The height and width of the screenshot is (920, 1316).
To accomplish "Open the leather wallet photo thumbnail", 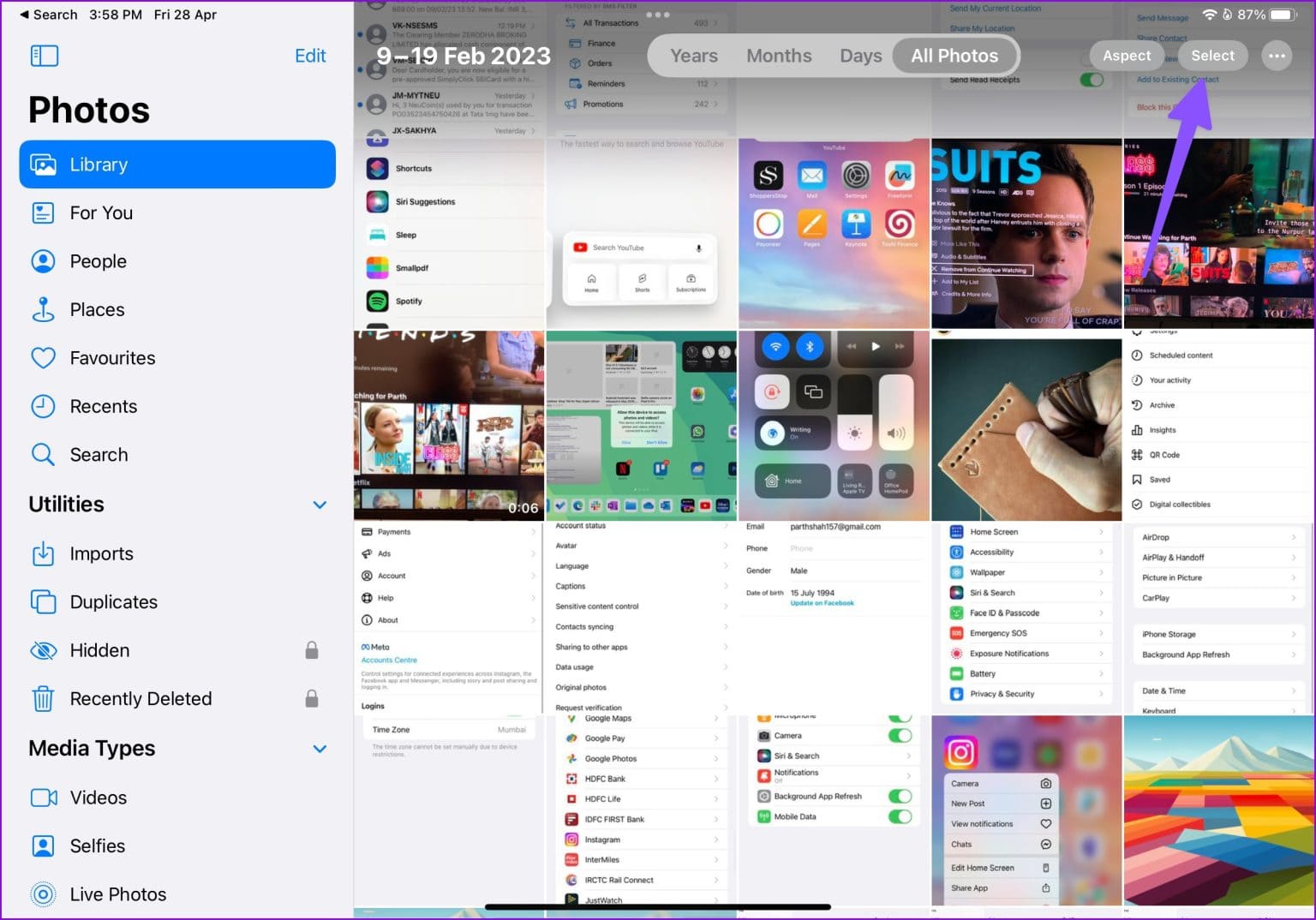I will (1026, 426).
